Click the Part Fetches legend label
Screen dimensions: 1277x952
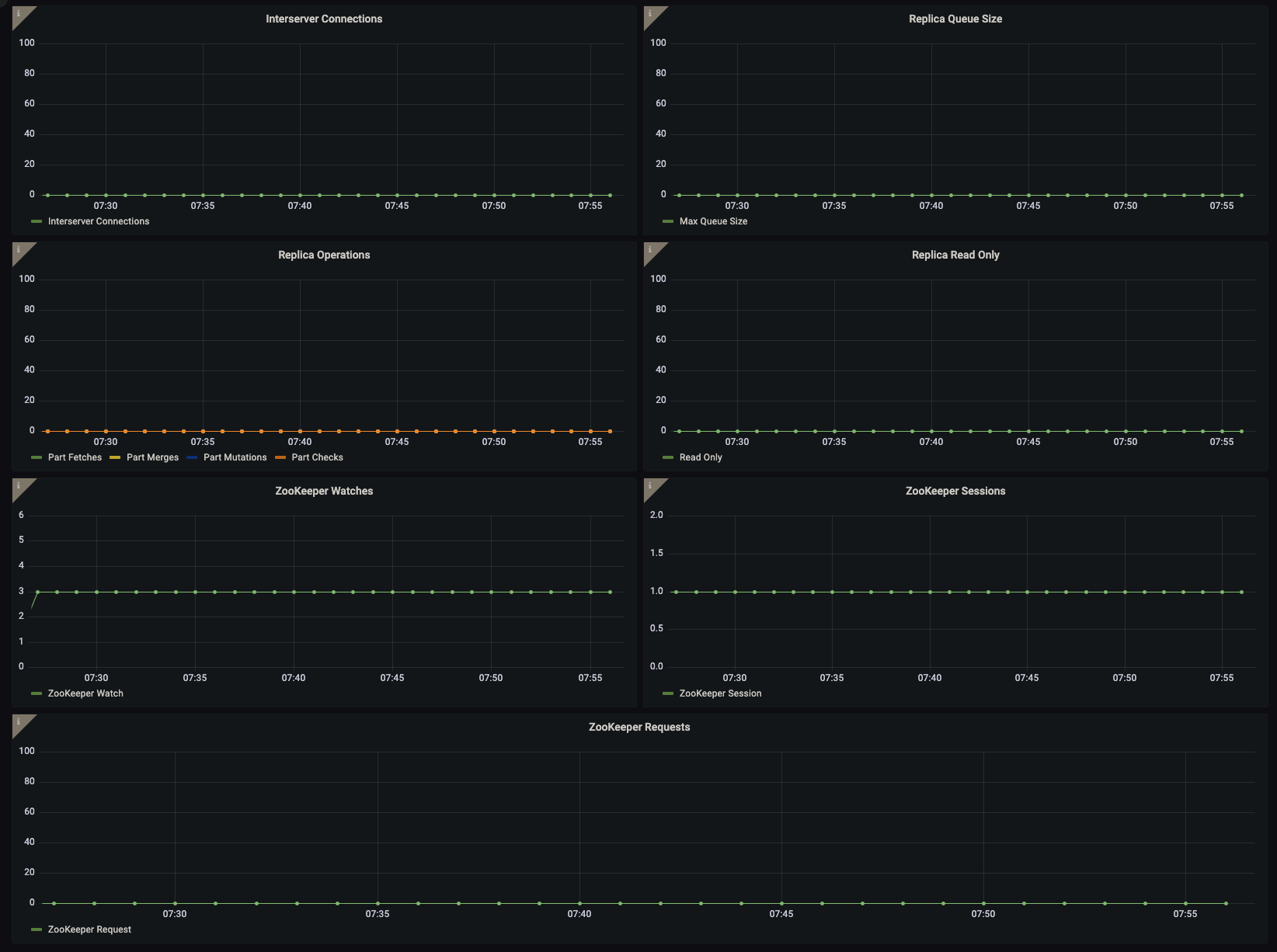75,457
